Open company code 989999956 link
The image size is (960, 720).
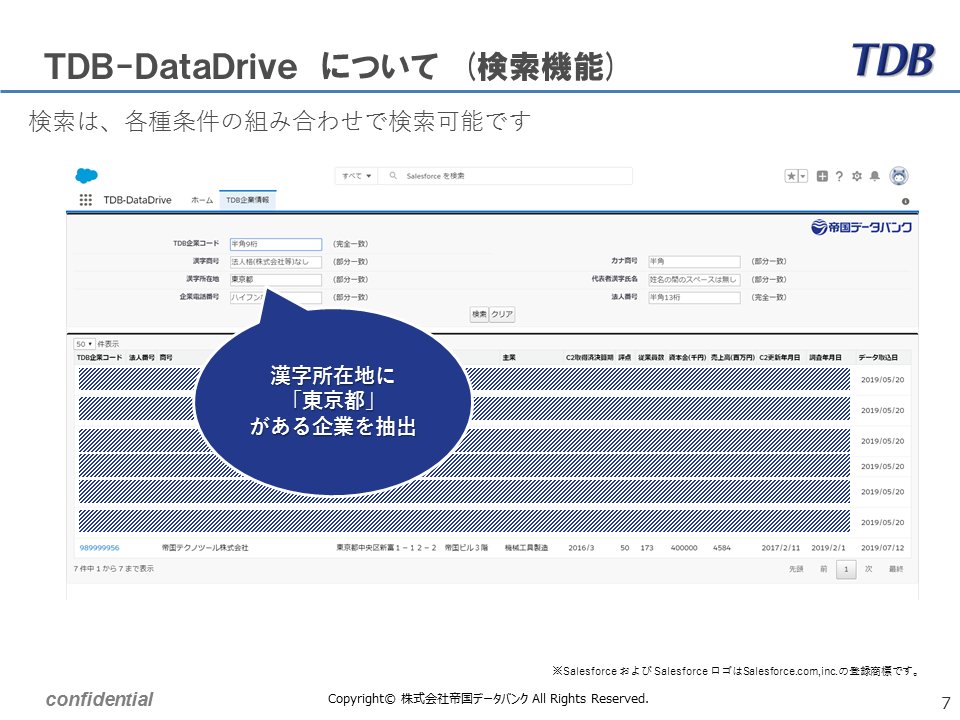point(99,548)
